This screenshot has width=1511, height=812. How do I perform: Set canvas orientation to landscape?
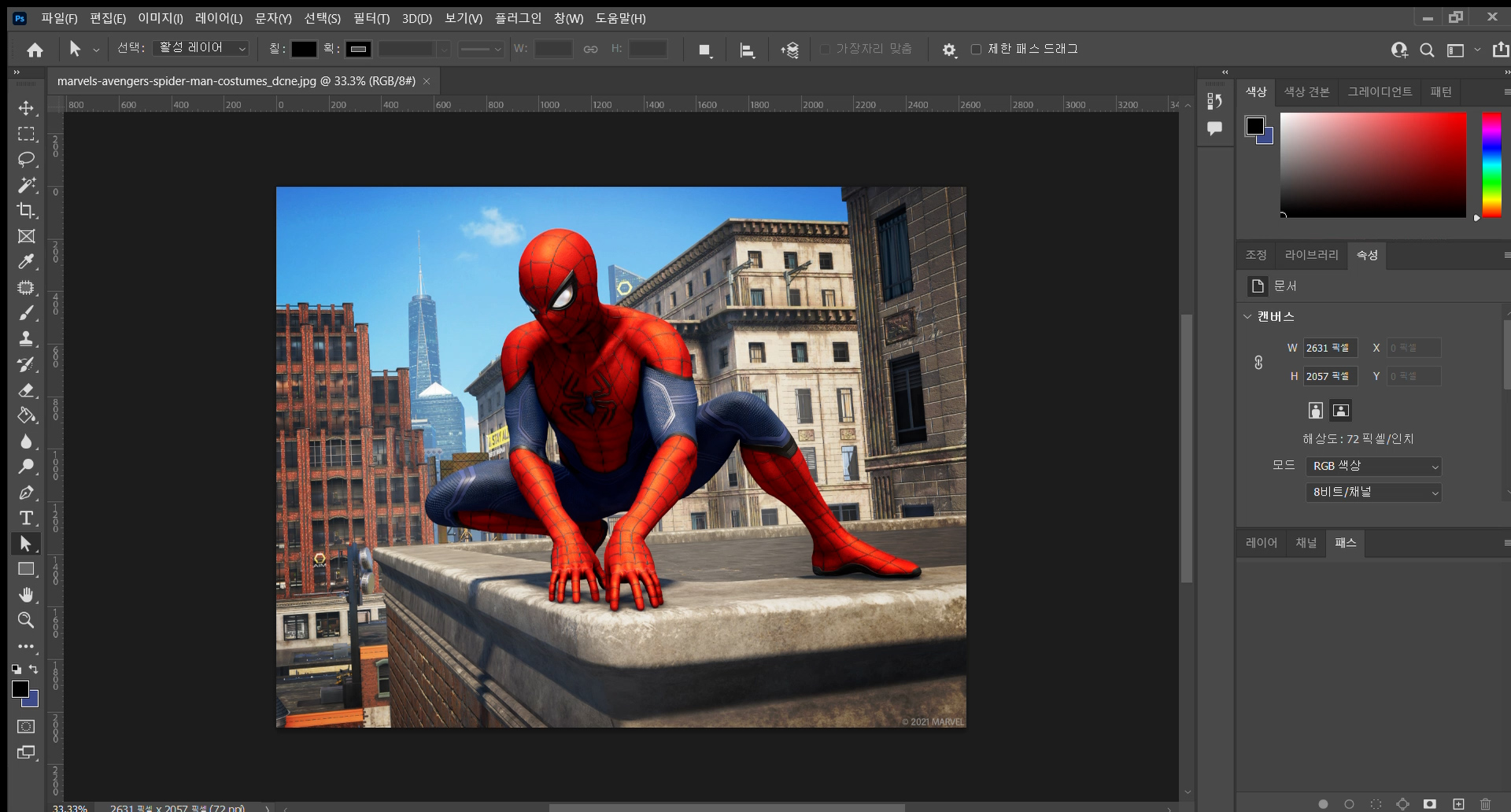(1341, 410)
